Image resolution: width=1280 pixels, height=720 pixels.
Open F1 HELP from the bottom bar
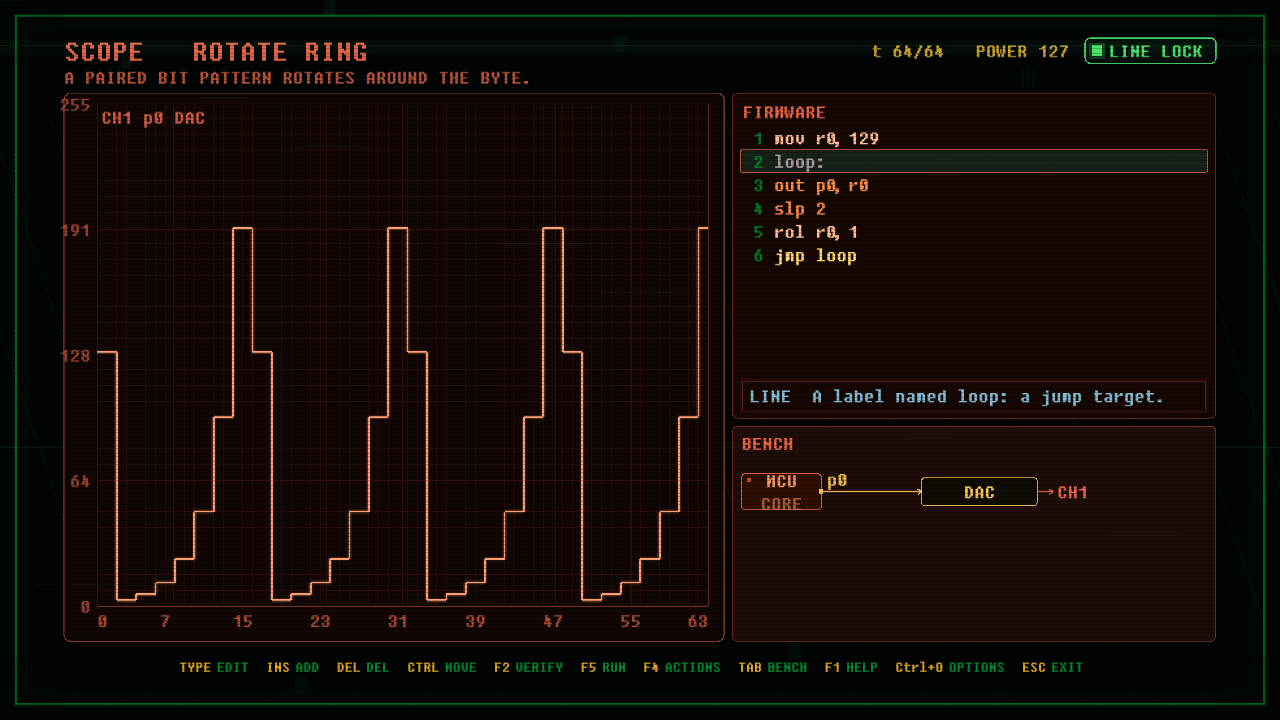[851, 667]
